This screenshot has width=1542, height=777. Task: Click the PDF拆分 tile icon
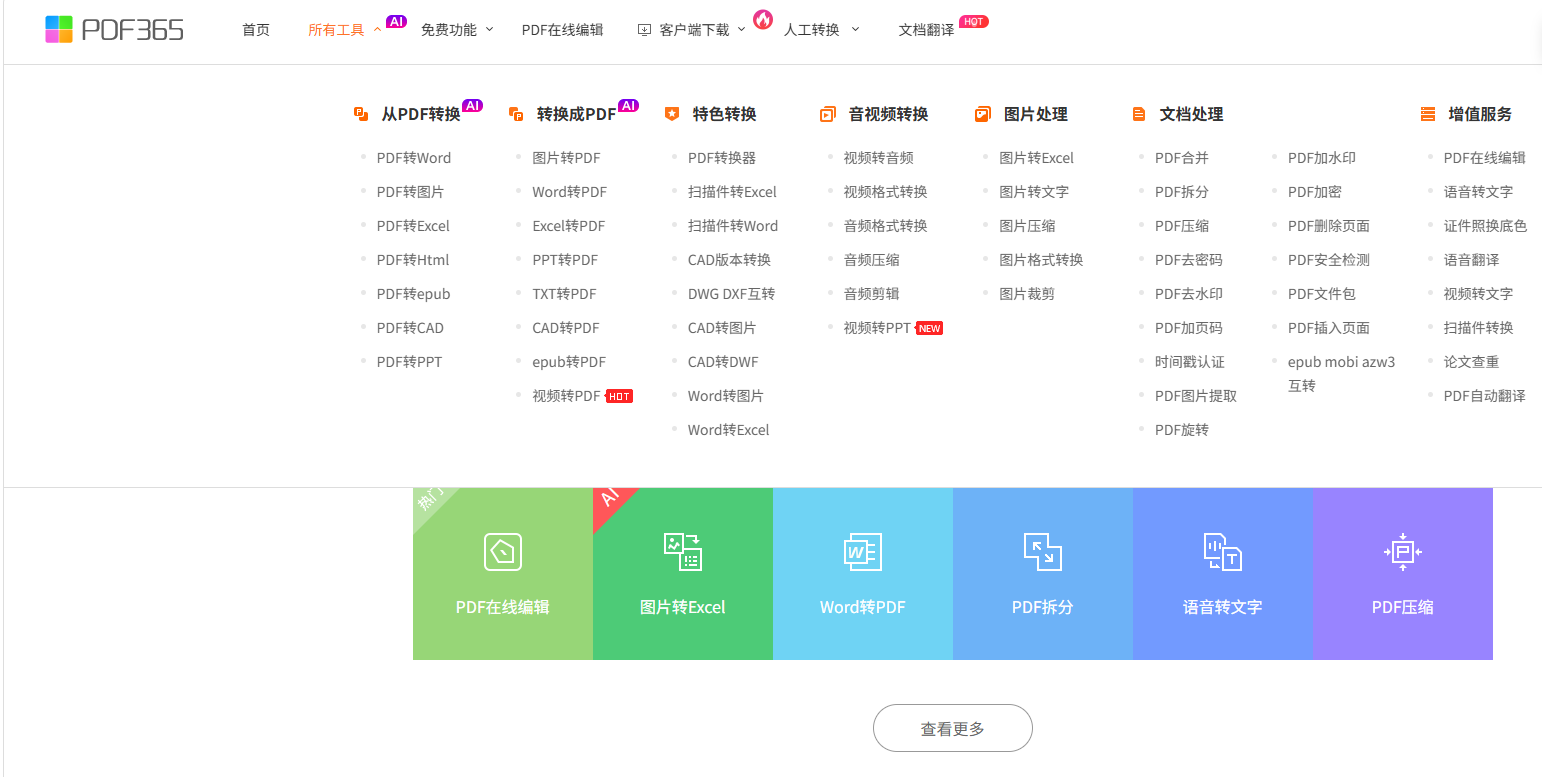[1043, 552]
